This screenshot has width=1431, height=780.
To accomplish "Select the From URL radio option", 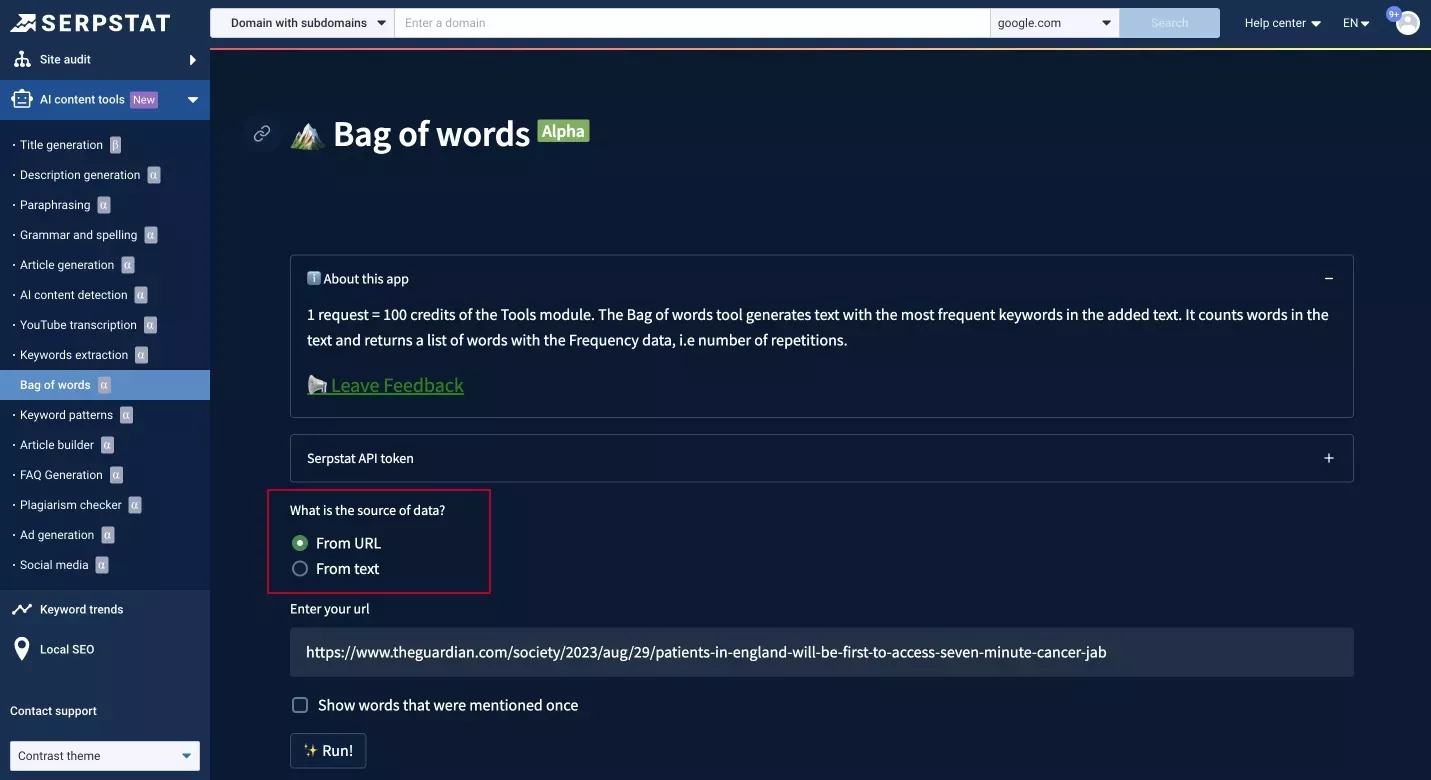I will point(299,543).
